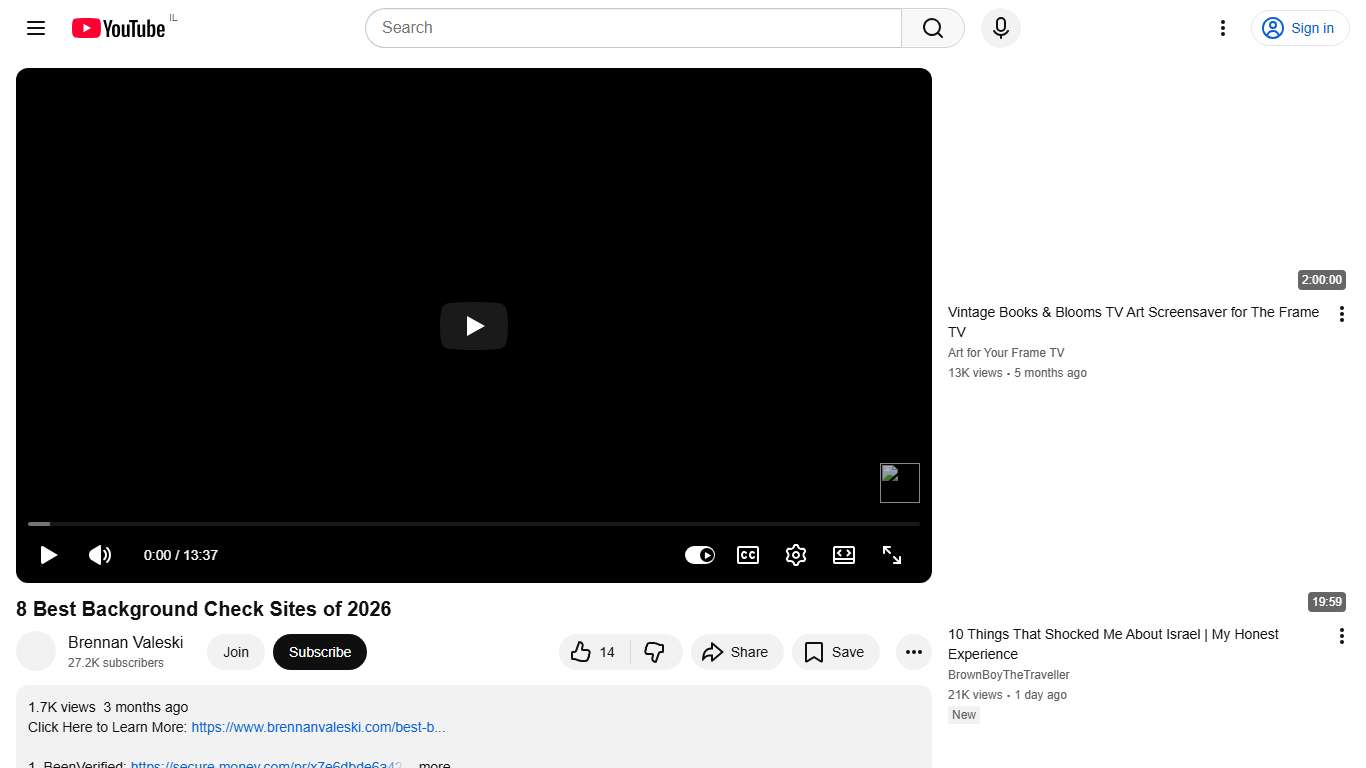
Task: Open Brennan Valeski's channel page
Action: point(125,642)
